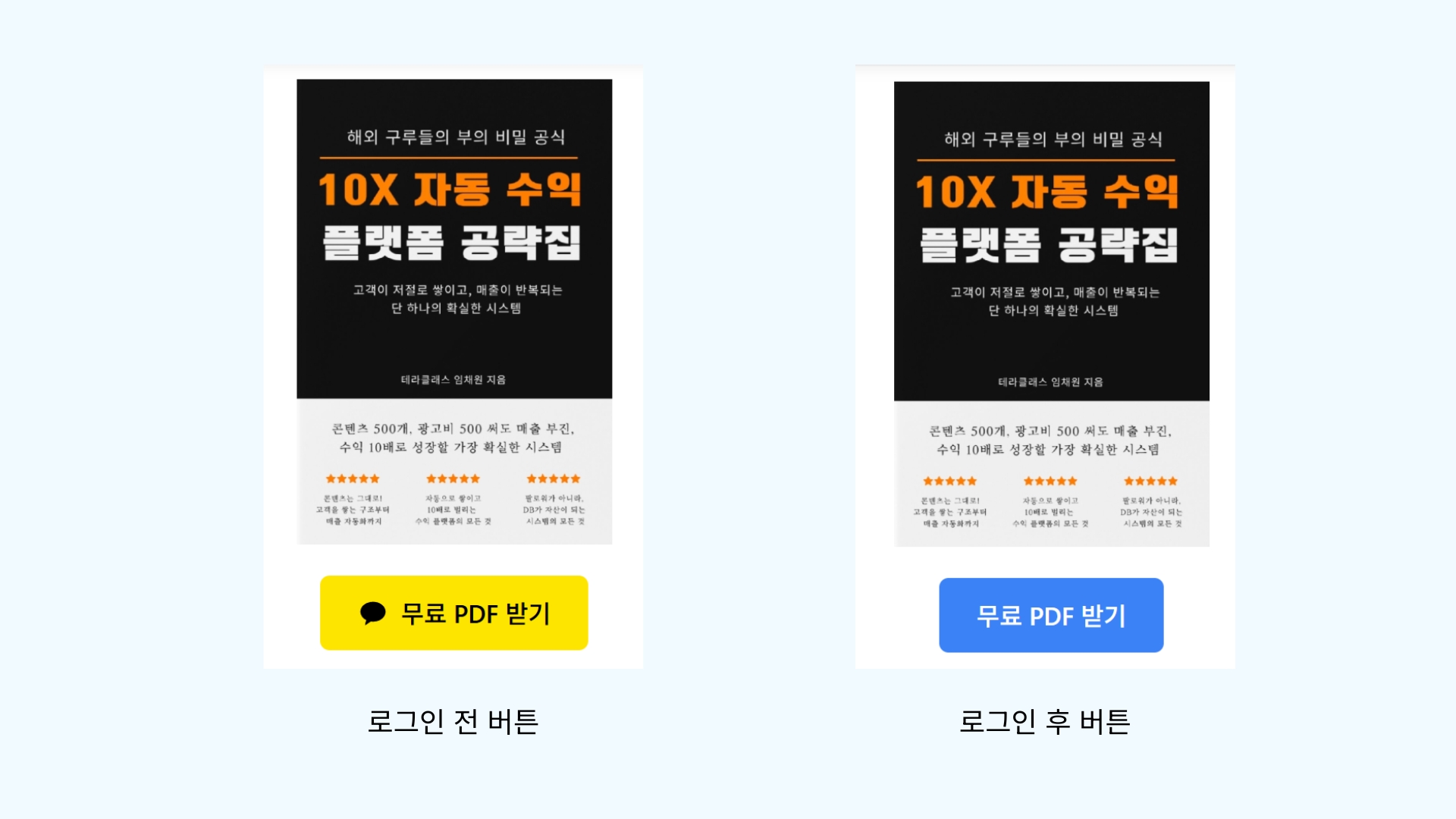Click the blue 무료 PDF 받기 button

click(x=1051, y=615)
